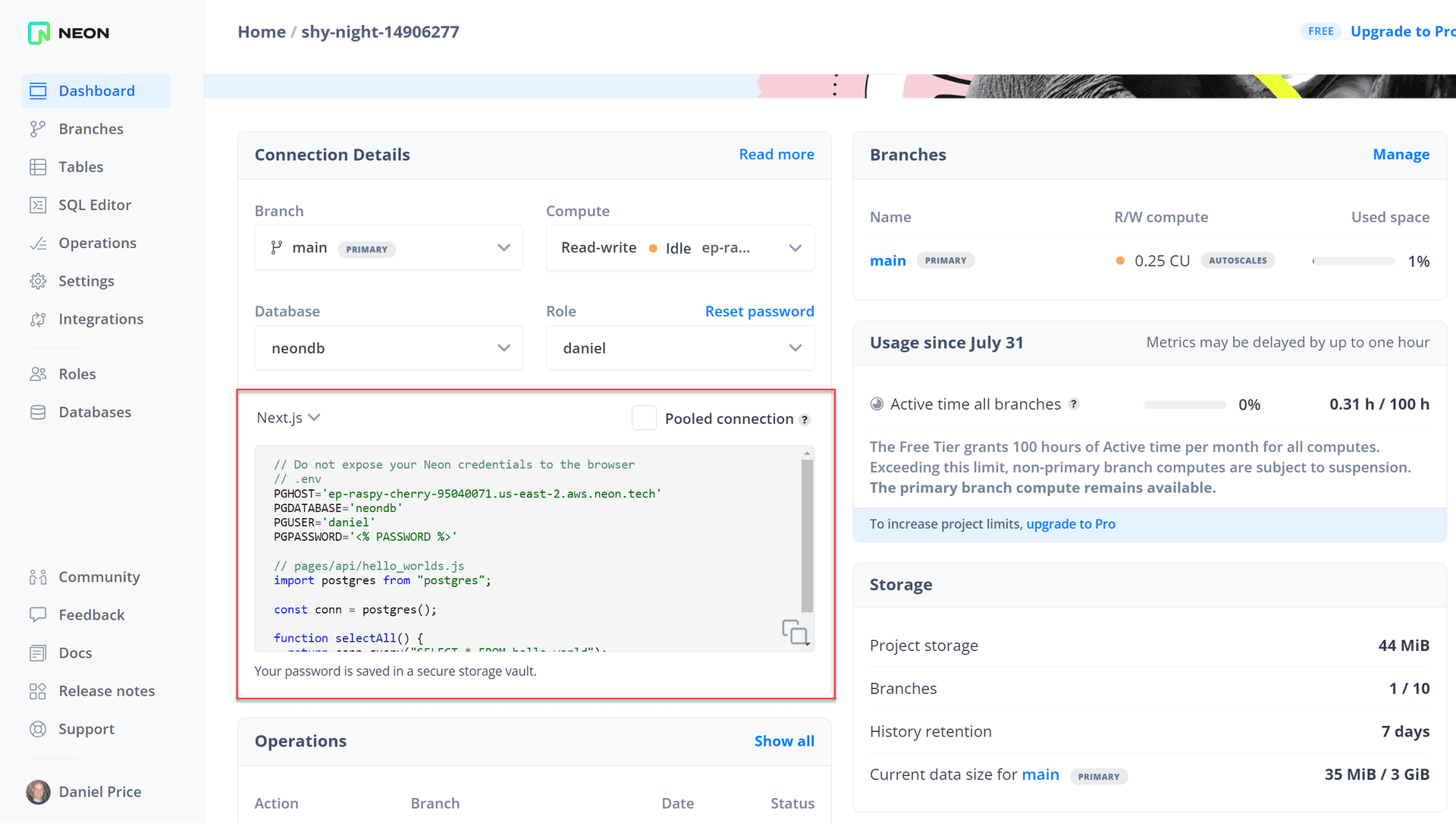Click the Databases cylinder icon
Screen dimensions: 1456x823
click(38, 412)
